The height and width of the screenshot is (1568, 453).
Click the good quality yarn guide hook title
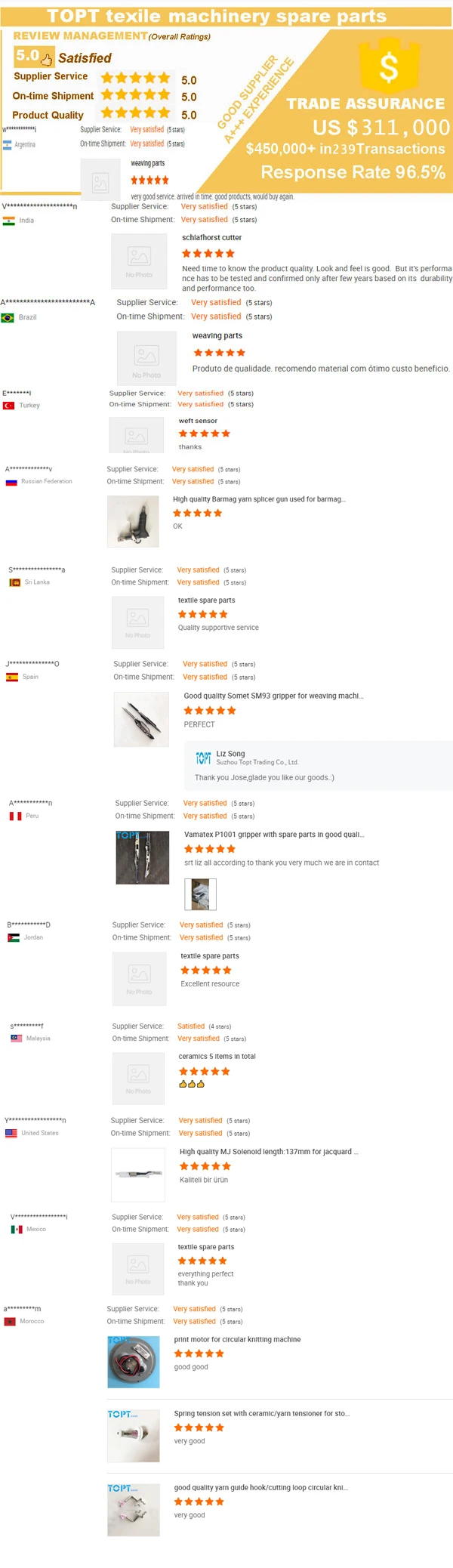point(260,1487)
